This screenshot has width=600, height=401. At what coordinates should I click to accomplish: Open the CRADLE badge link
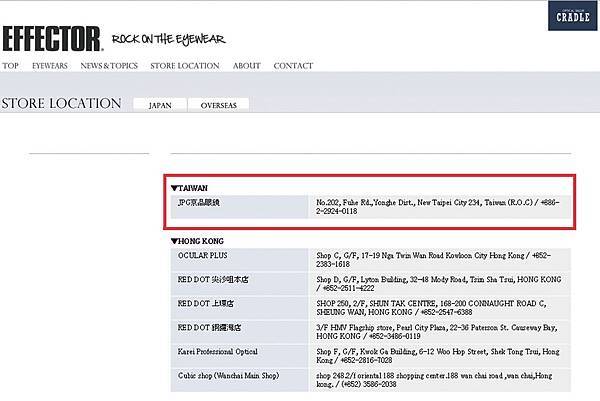(x=572, y=16)
